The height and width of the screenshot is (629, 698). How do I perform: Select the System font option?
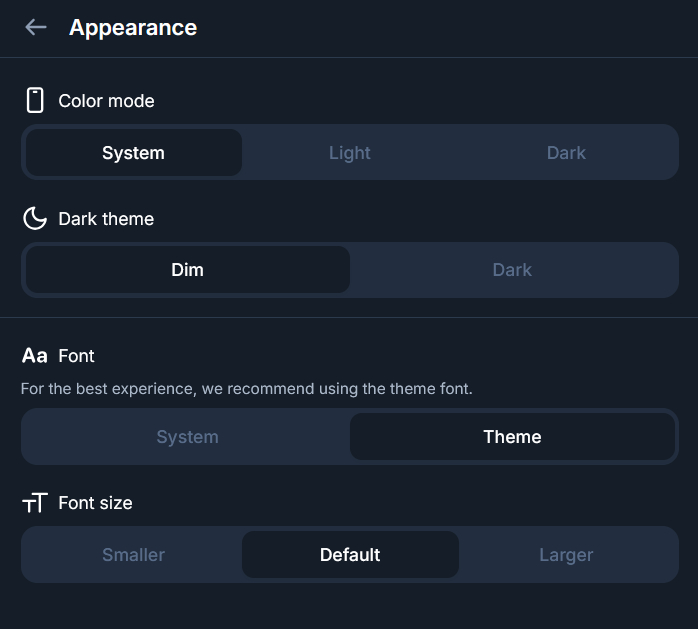[x=187, y=437]
